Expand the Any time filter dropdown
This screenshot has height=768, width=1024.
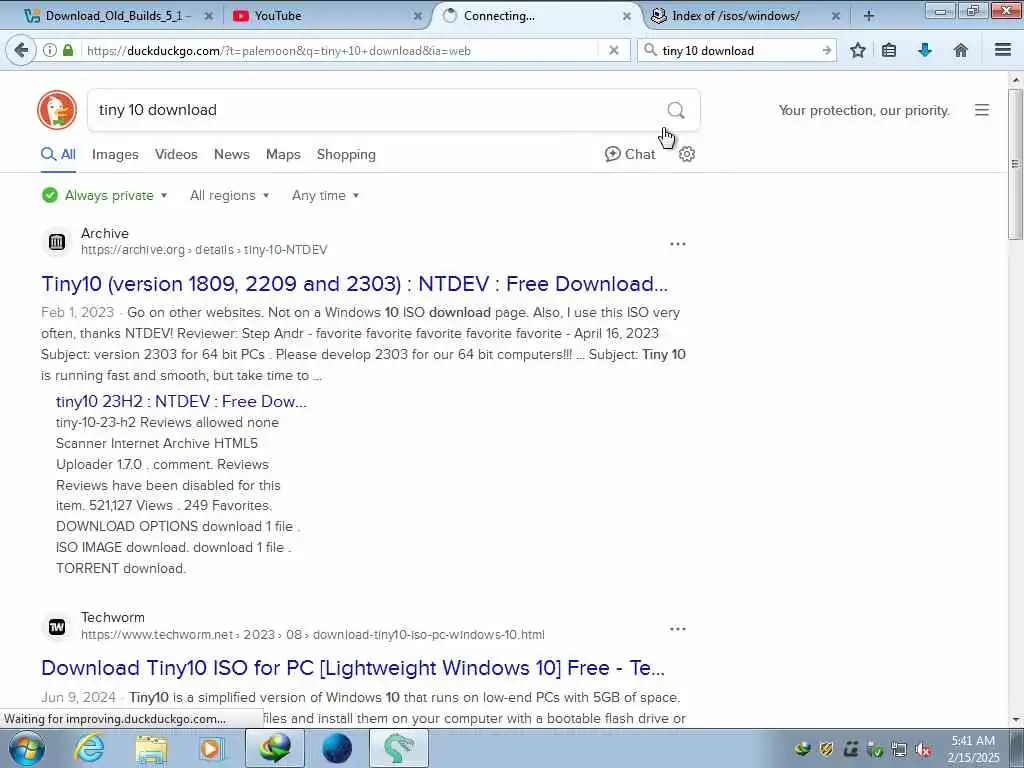pos(325,195)
